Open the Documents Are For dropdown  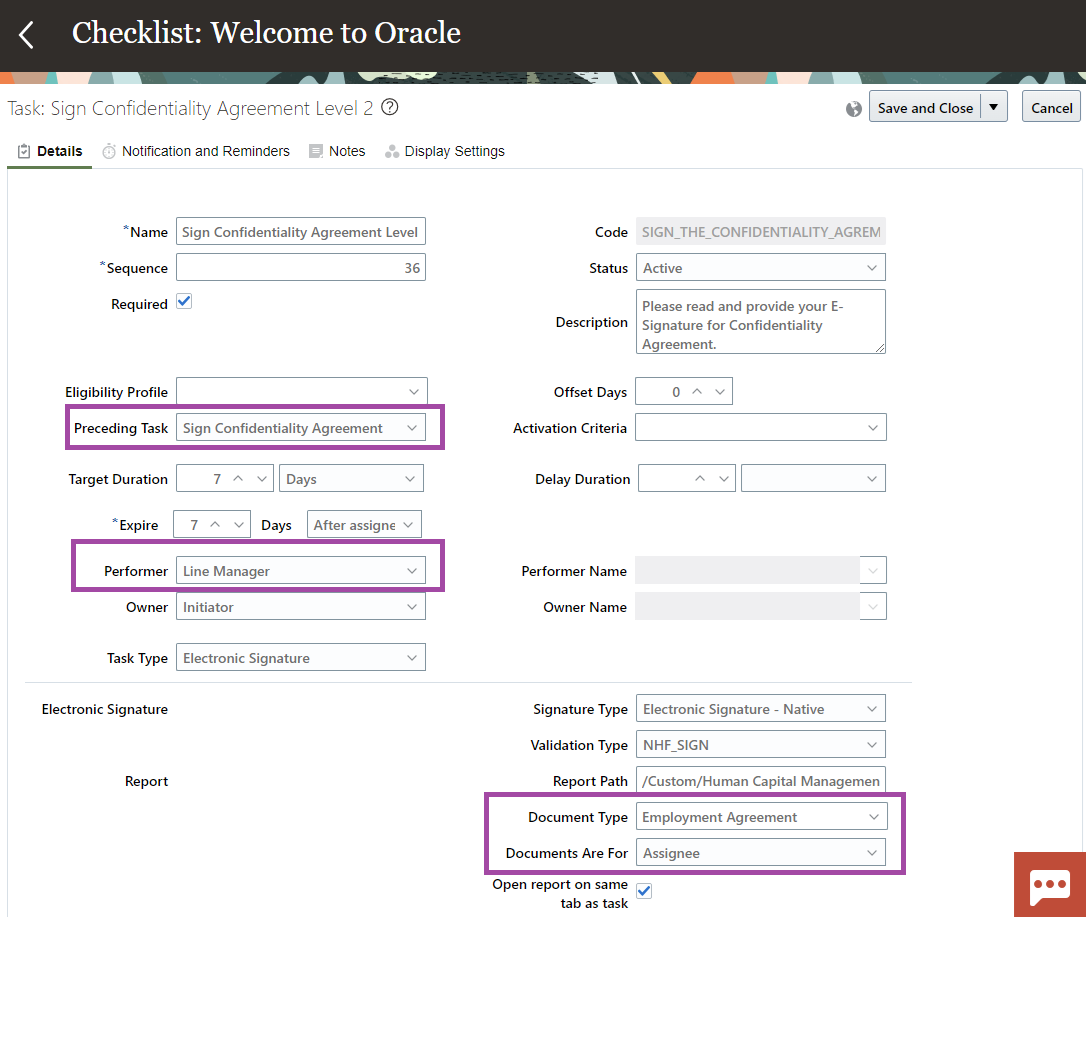pos(760,853)
